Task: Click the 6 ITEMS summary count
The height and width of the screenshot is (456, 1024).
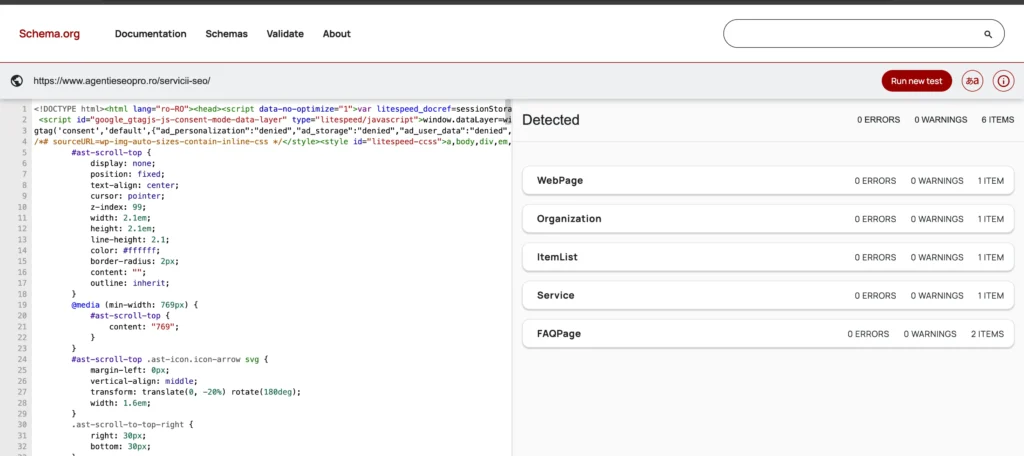Action: [997, 120]
